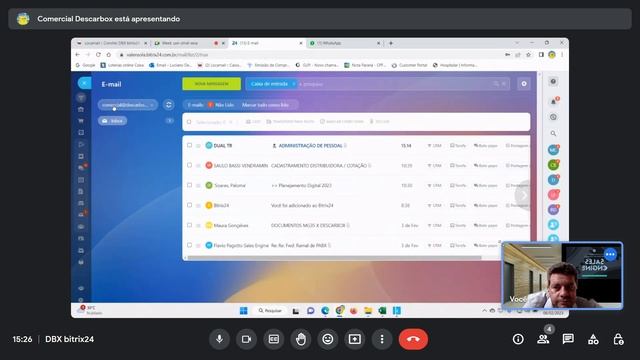Click the email list right arrow chevron
640x360 pixels.
(523, 195)
